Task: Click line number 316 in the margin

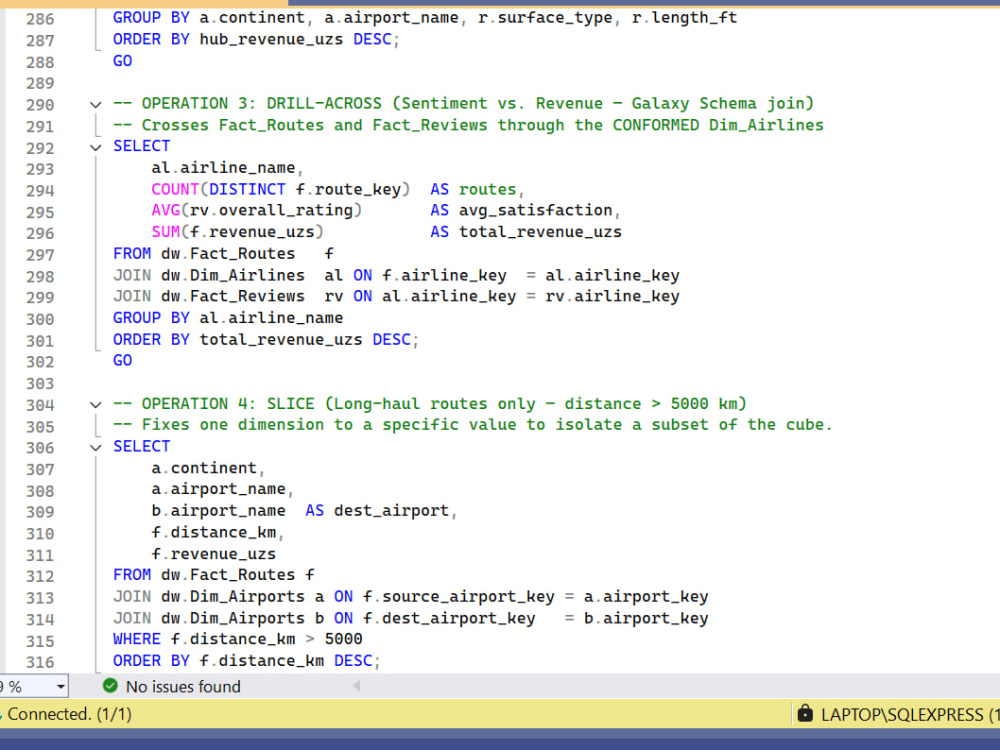Action: coord(40,662)
